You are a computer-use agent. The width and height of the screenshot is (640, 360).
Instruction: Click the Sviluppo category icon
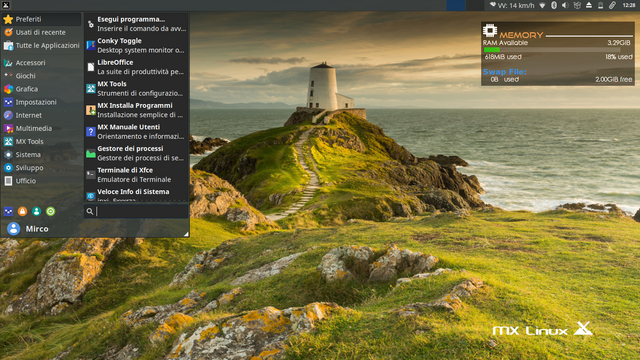pyautogui.click(x=8, y=168)
